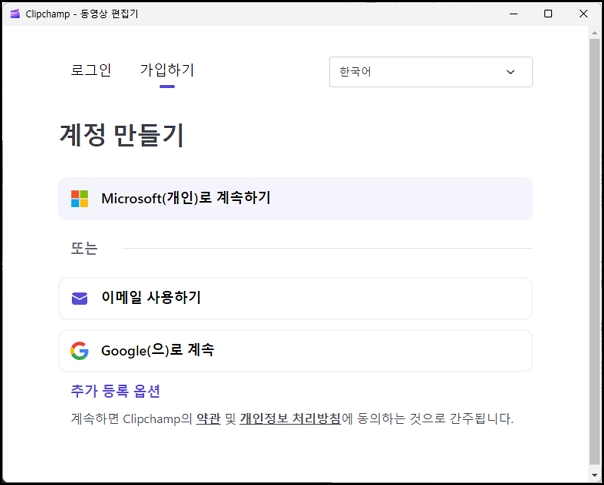Screen dimensions: 604x485
Task: Open the 약관 terms link
Action: [x=208, y=419]
